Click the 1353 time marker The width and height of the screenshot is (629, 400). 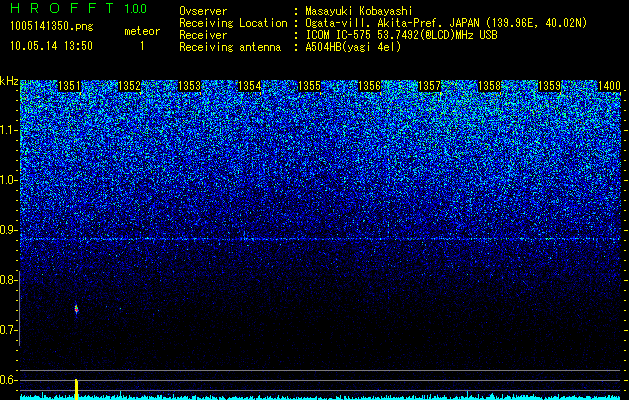pyautogui.click(x=189, y=86)
